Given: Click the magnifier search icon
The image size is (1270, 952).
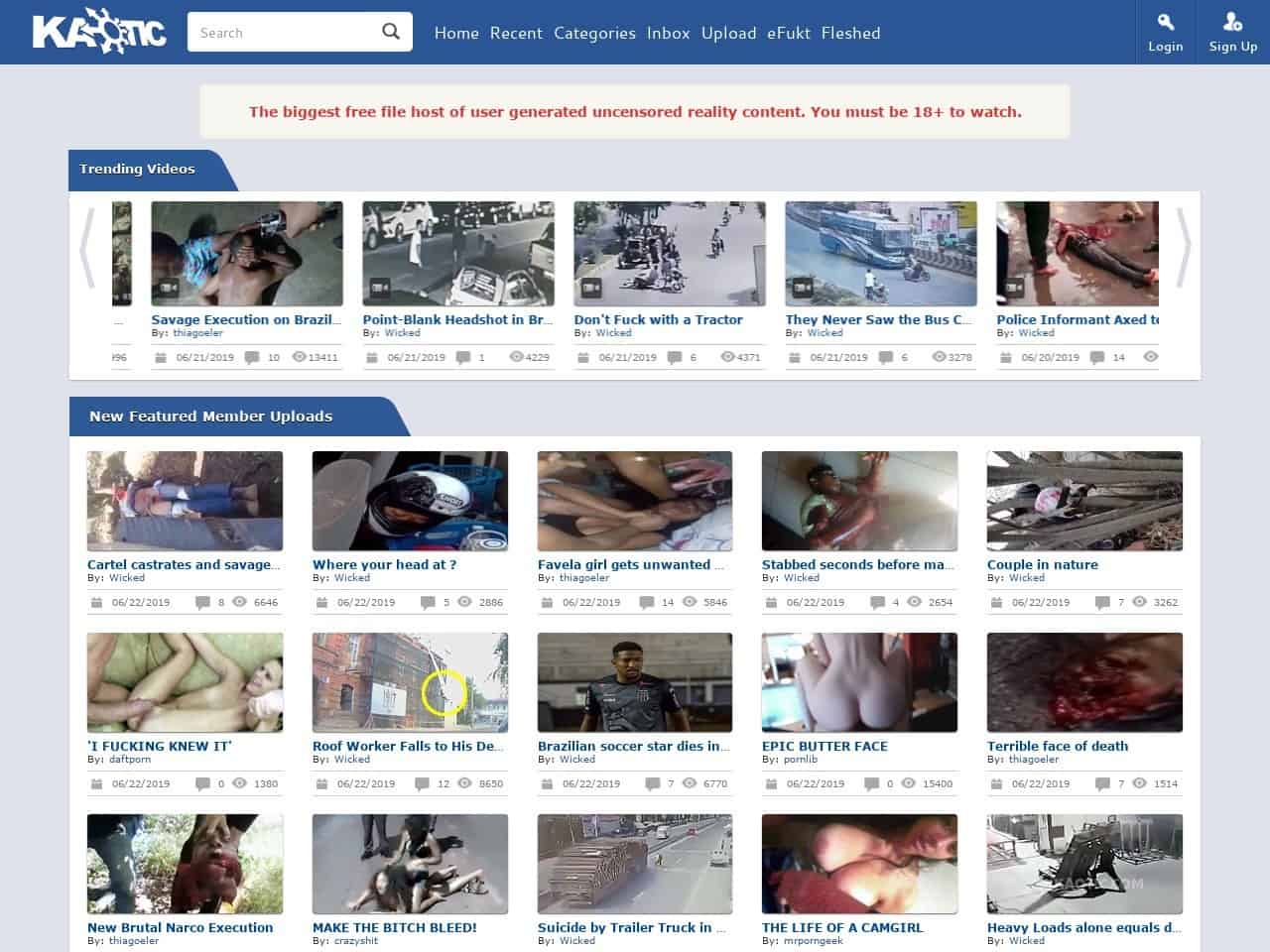Looking at the screenshot, I should pyautogui.click(x=391, y=32).
